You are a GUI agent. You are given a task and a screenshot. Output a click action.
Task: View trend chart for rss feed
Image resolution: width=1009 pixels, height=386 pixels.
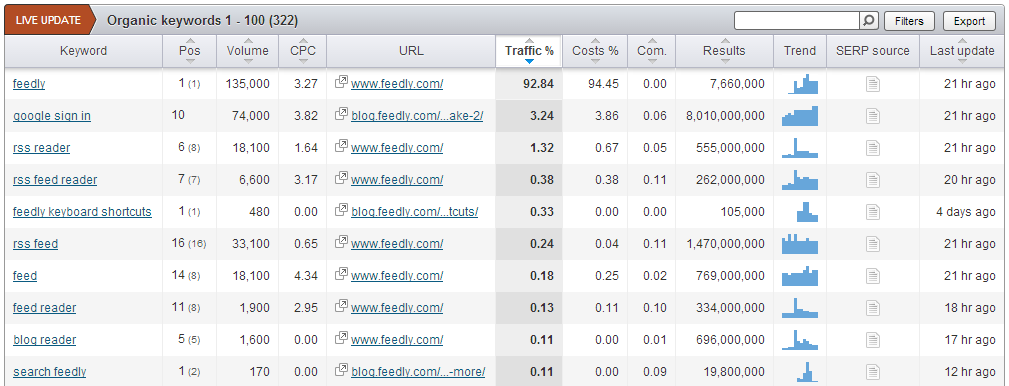click(x=800, y=244)
